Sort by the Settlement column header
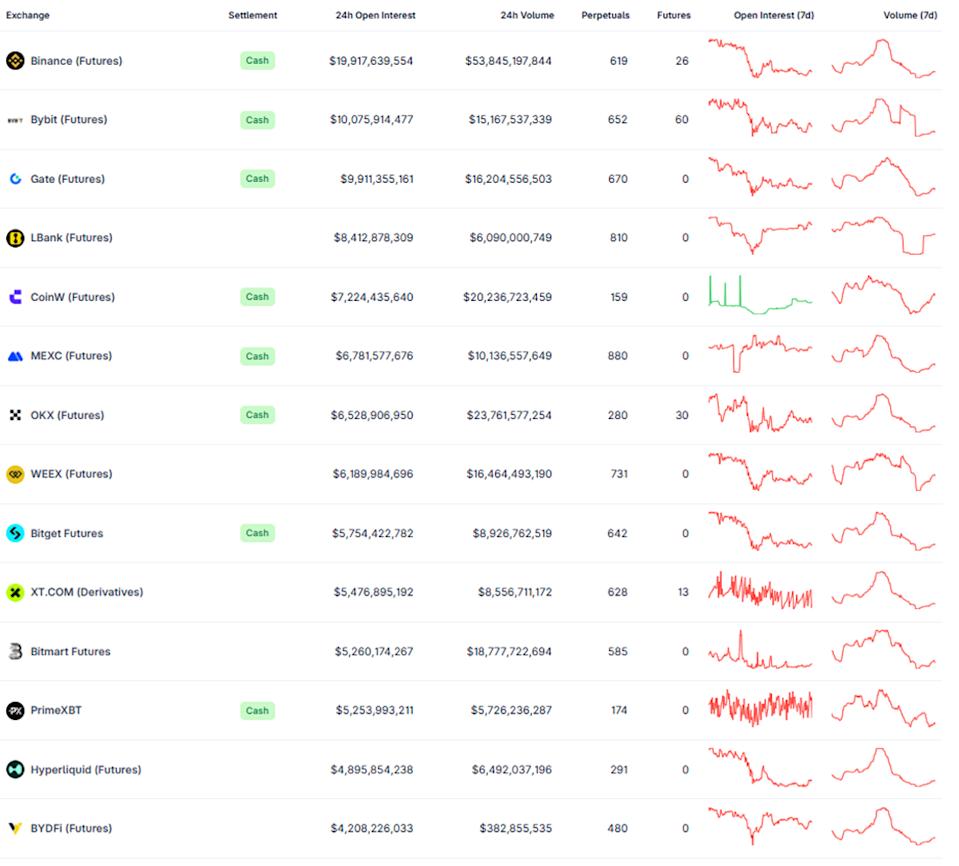Screen dimensions: 959x866 click(253, 15)
